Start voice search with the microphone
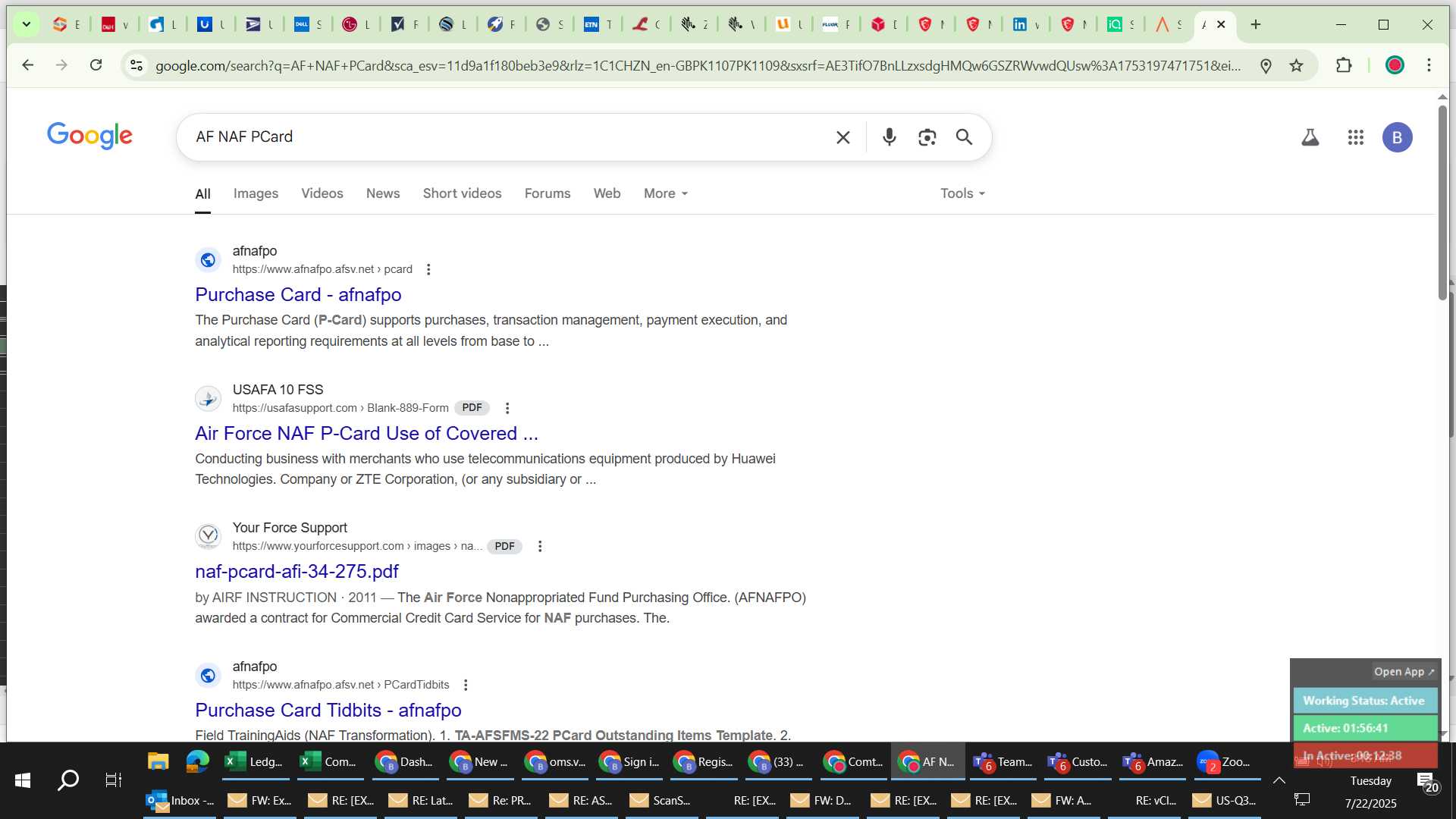 pyautogui.click(x=890, y=137)
